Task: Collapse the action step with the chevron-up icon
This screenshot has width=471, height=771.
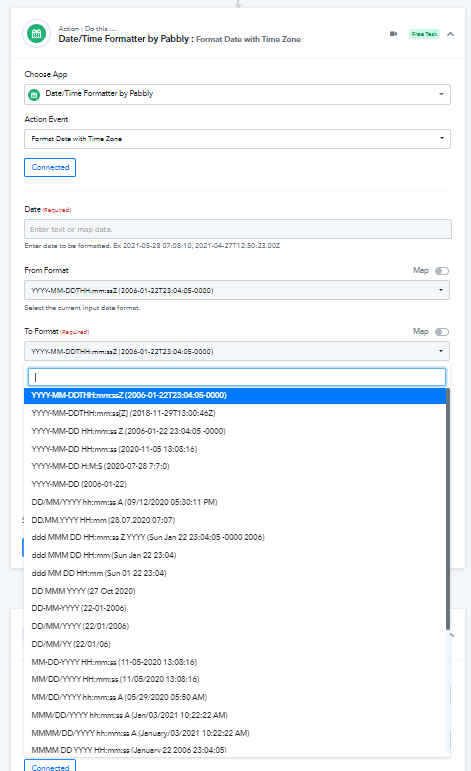Action: tap(450, 34)
